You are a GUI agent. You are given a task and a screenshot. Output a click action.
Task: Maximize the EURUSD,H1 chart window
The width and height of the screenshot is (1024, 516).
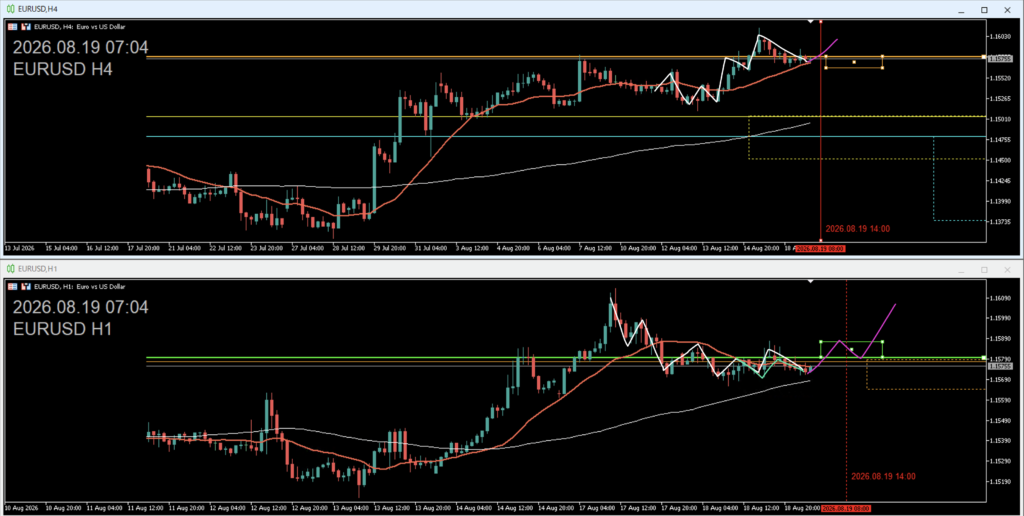pos(984,269)
